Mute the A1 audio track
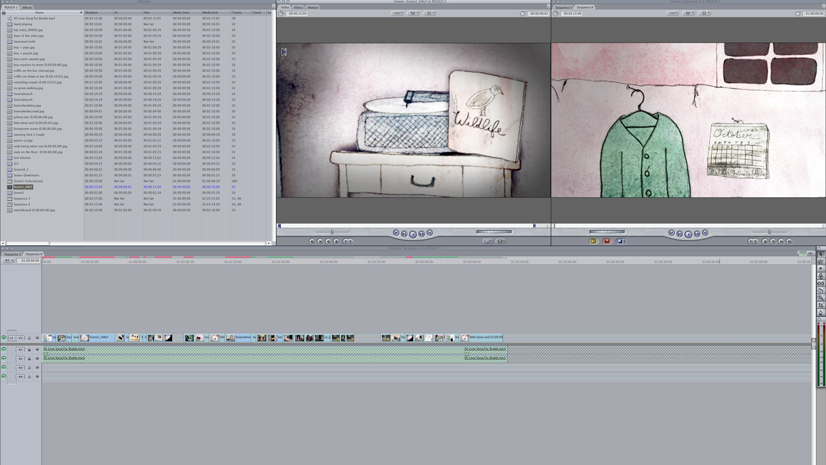Screen dimensions: 826x465 tap(4, 350)
